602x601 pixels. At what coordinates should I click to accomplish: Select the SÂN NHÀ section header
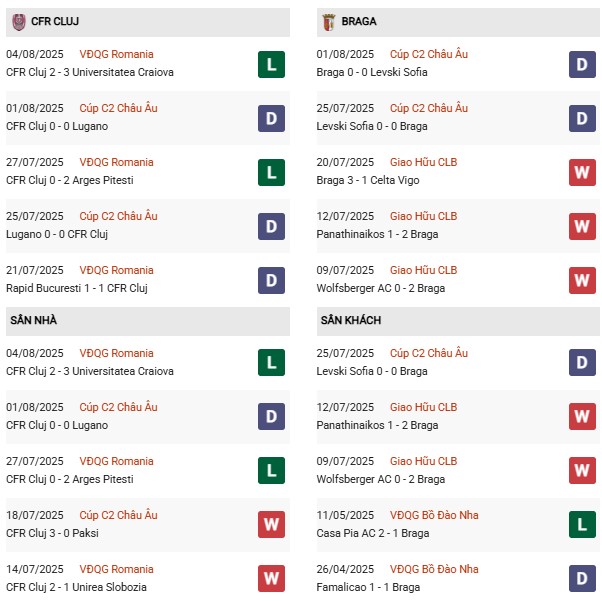[x=34, y=320]
